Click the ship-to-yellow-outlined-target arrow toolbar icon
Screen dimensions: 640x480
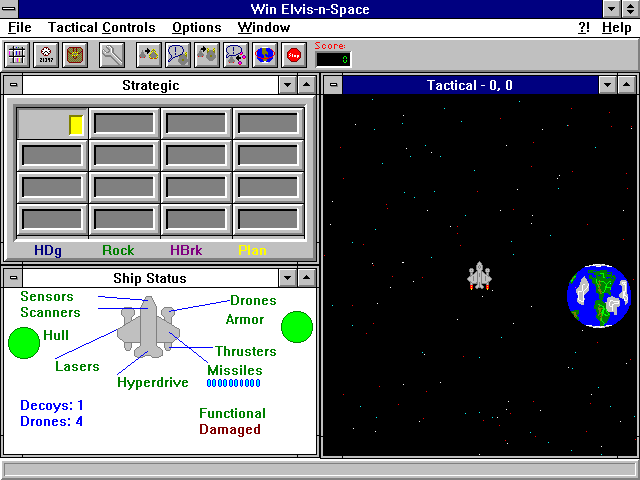point(149,55)
